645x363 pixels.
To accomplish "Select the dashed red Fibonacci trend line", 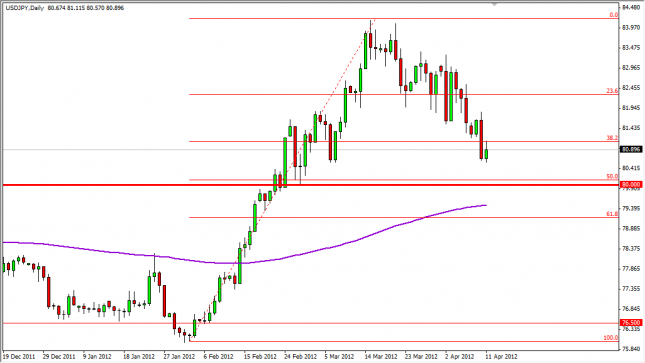I will (283, 180).
